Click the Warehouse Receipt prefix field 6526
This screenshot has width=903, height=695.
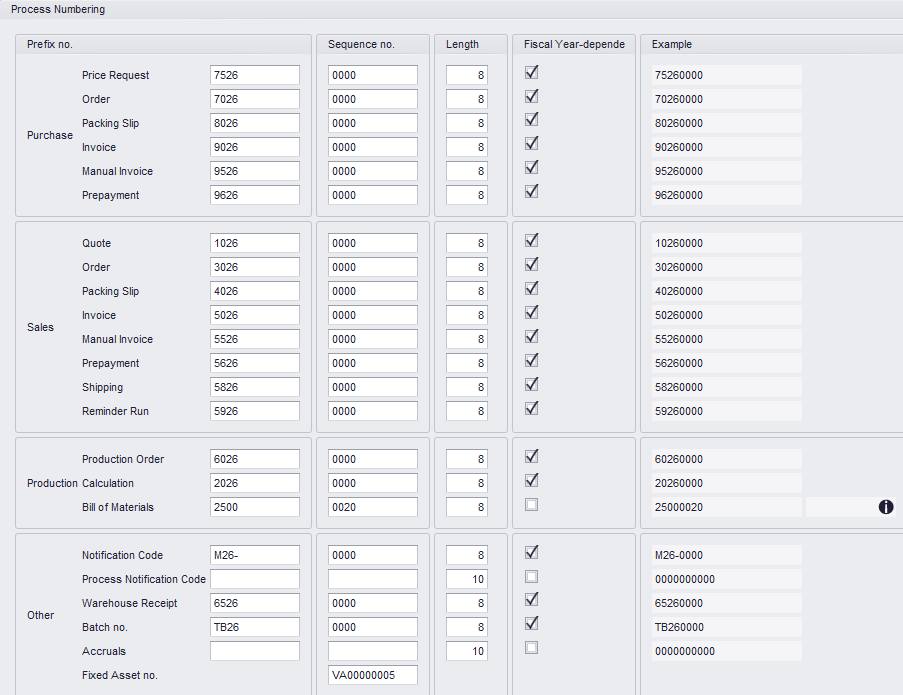tap(255, 603)
